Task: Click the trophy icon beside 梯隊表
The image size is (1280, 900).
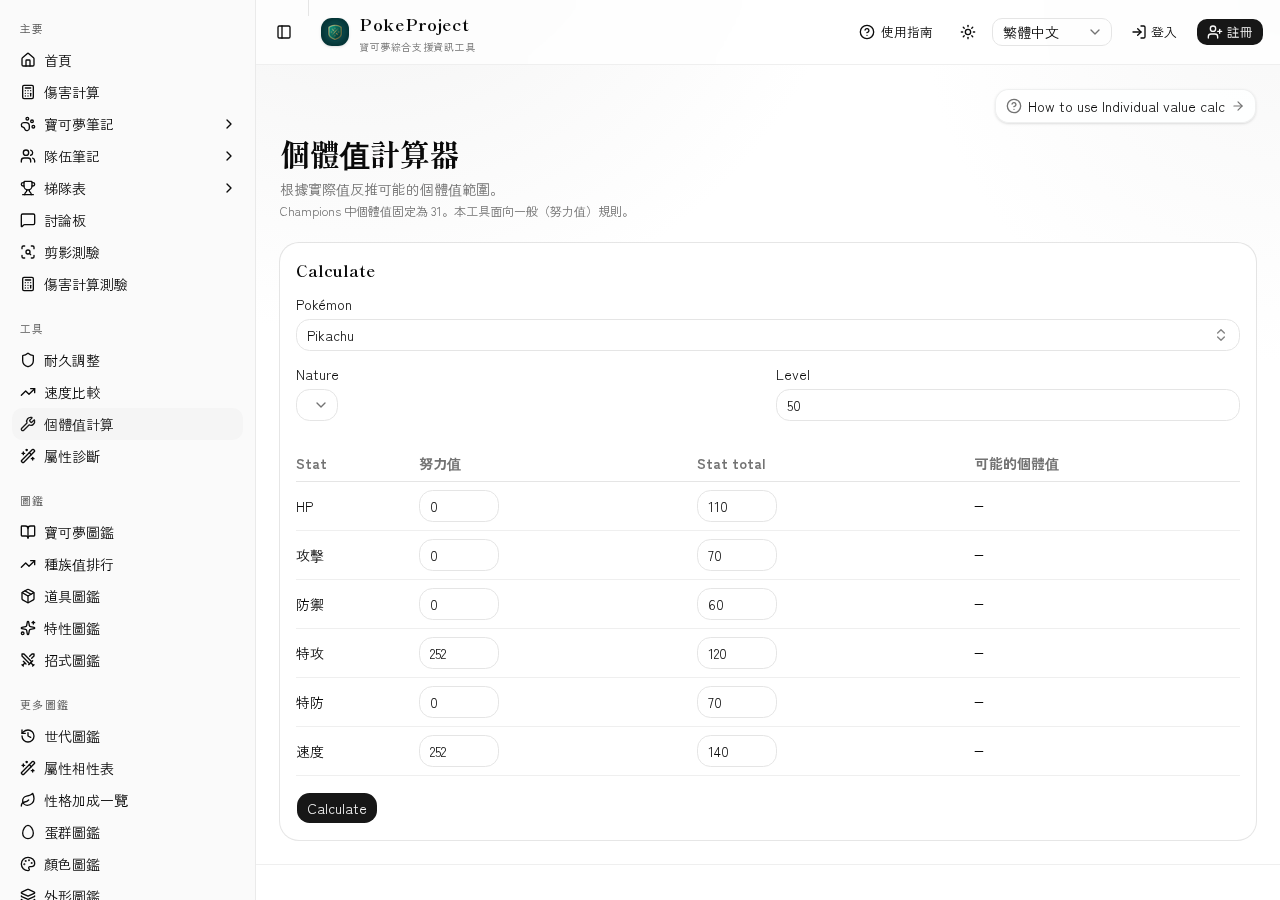Action: [x=28, y=188]
